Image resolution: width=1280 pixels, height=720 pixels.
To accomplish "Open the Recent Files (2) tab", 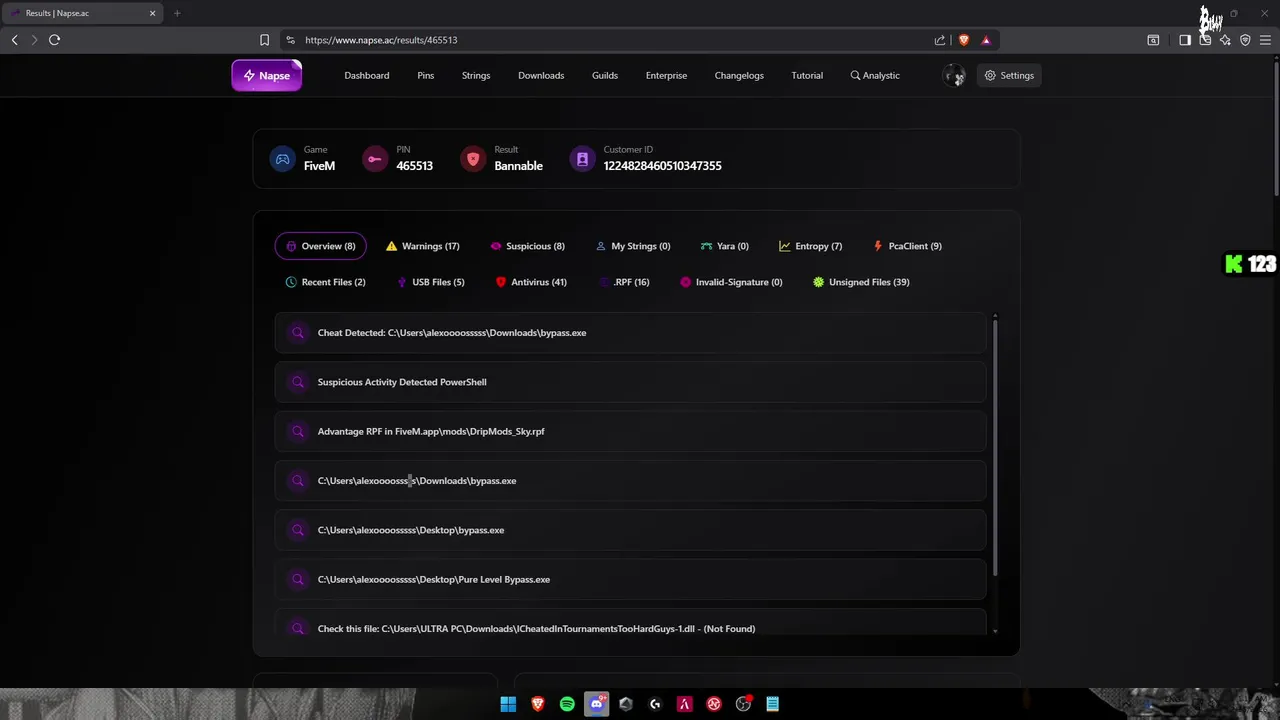I will [326, 282].
